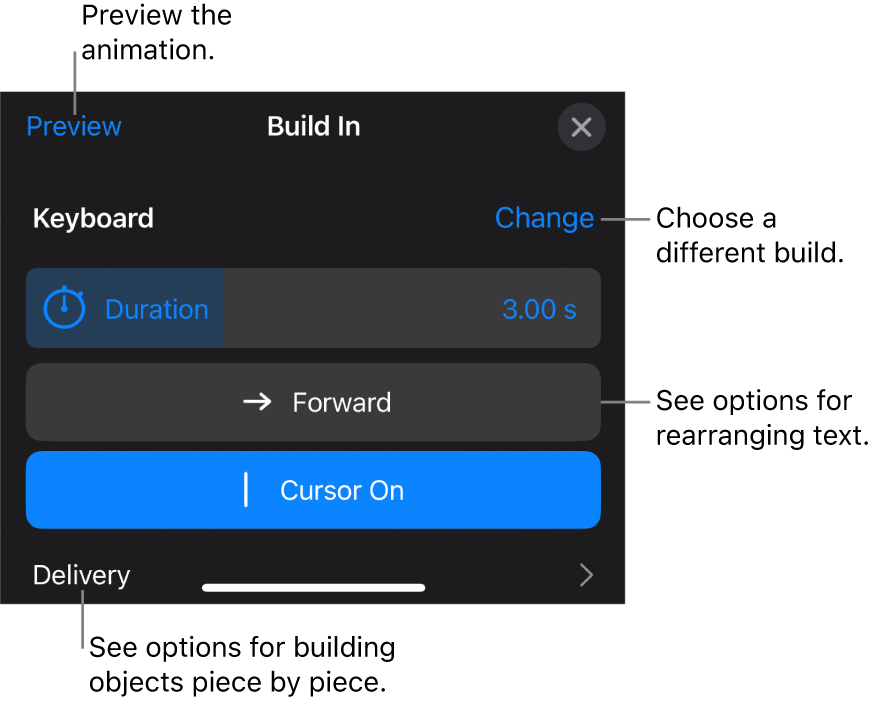This screenshot has height=708, width=878.
Task: Click the "Cursor On" text label
Action: (342, 490)
